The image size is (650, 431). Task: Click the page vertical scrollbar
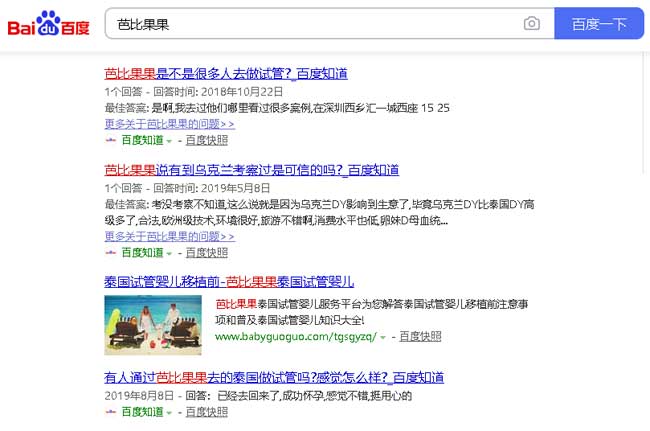point(645,112)
